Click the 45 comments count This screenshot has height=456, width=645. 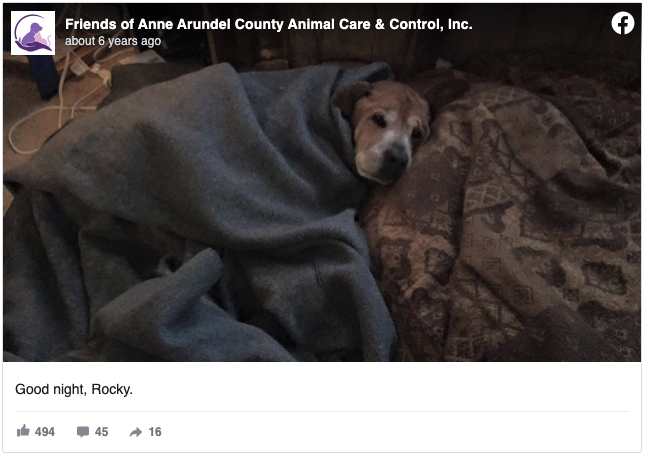[x=101, y=432]
